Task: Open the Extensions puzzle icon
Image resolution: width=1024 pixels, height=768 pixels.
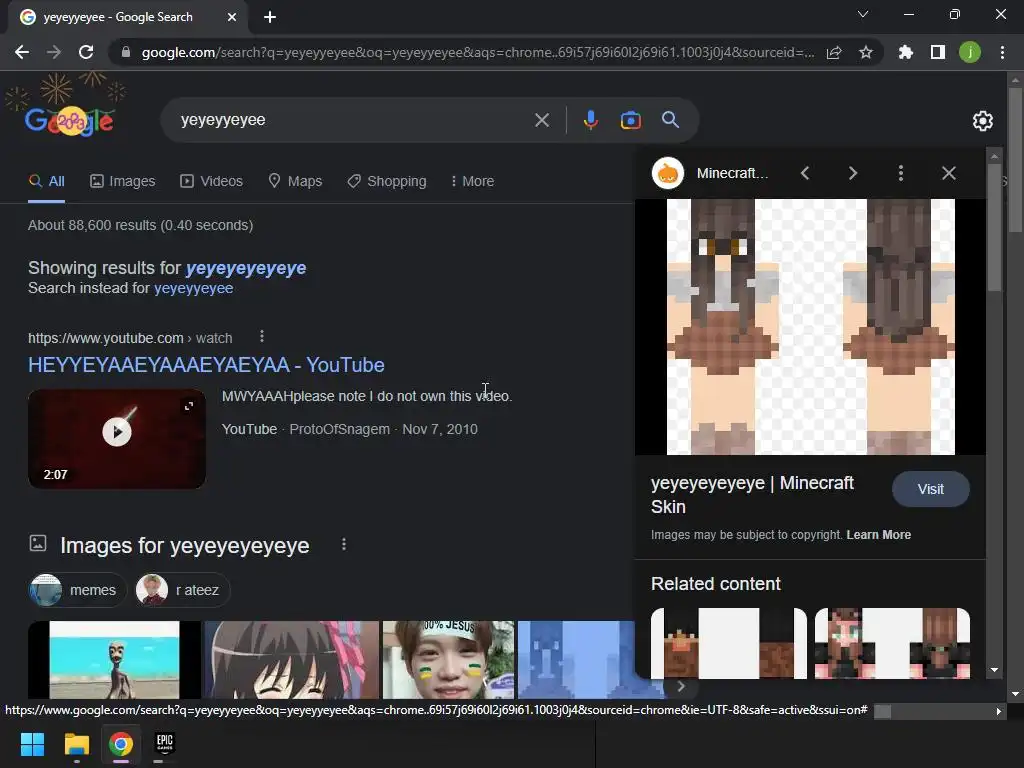Action: click(x=905, y=52)
